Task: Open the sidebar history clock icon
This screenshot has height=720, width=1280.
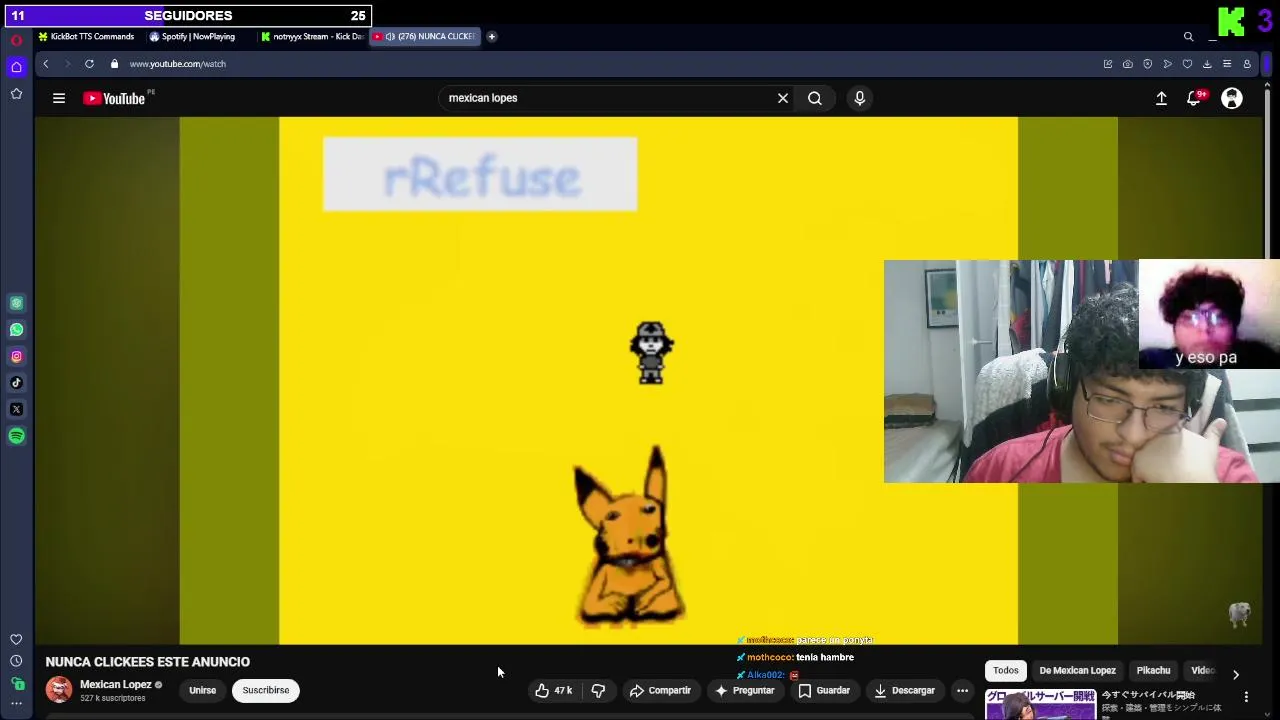Action: pos(16,661)
